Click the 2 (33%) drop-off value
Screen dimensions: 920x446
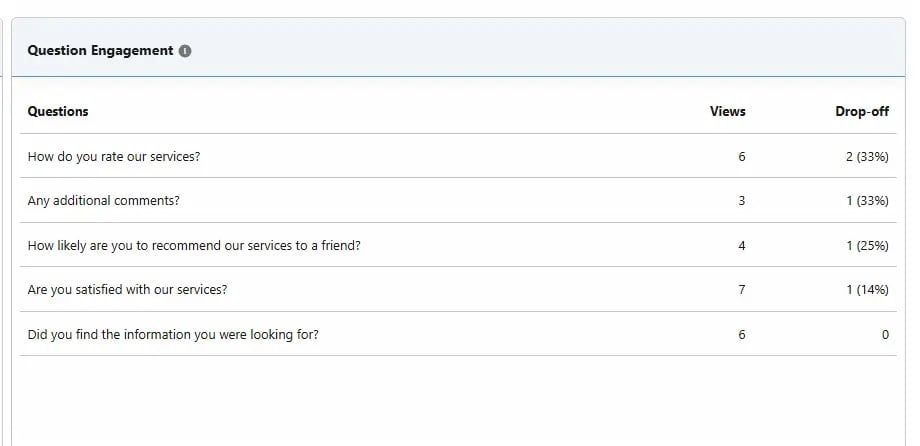867,157
